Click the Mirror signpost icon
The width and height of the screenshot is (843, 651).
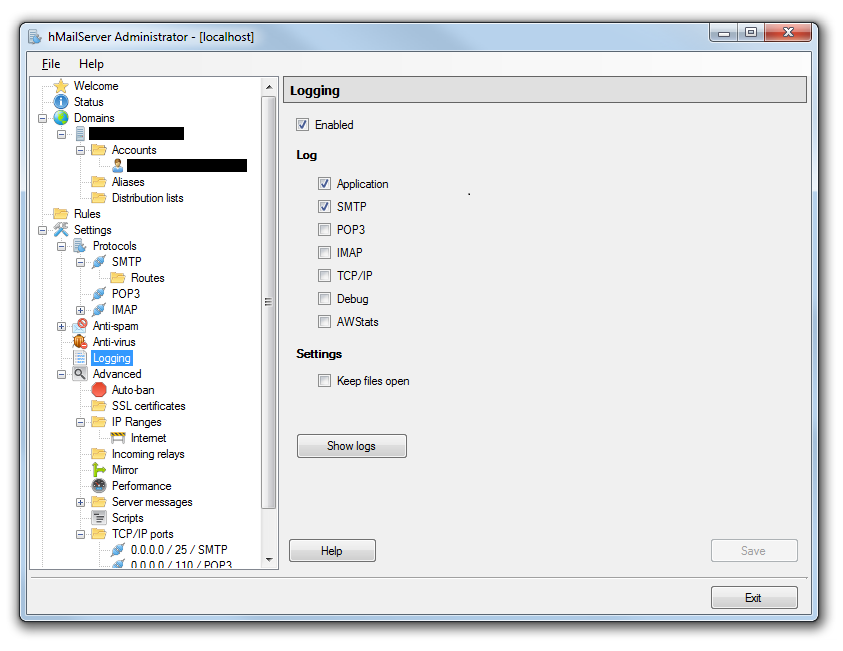tap(99, 470)
